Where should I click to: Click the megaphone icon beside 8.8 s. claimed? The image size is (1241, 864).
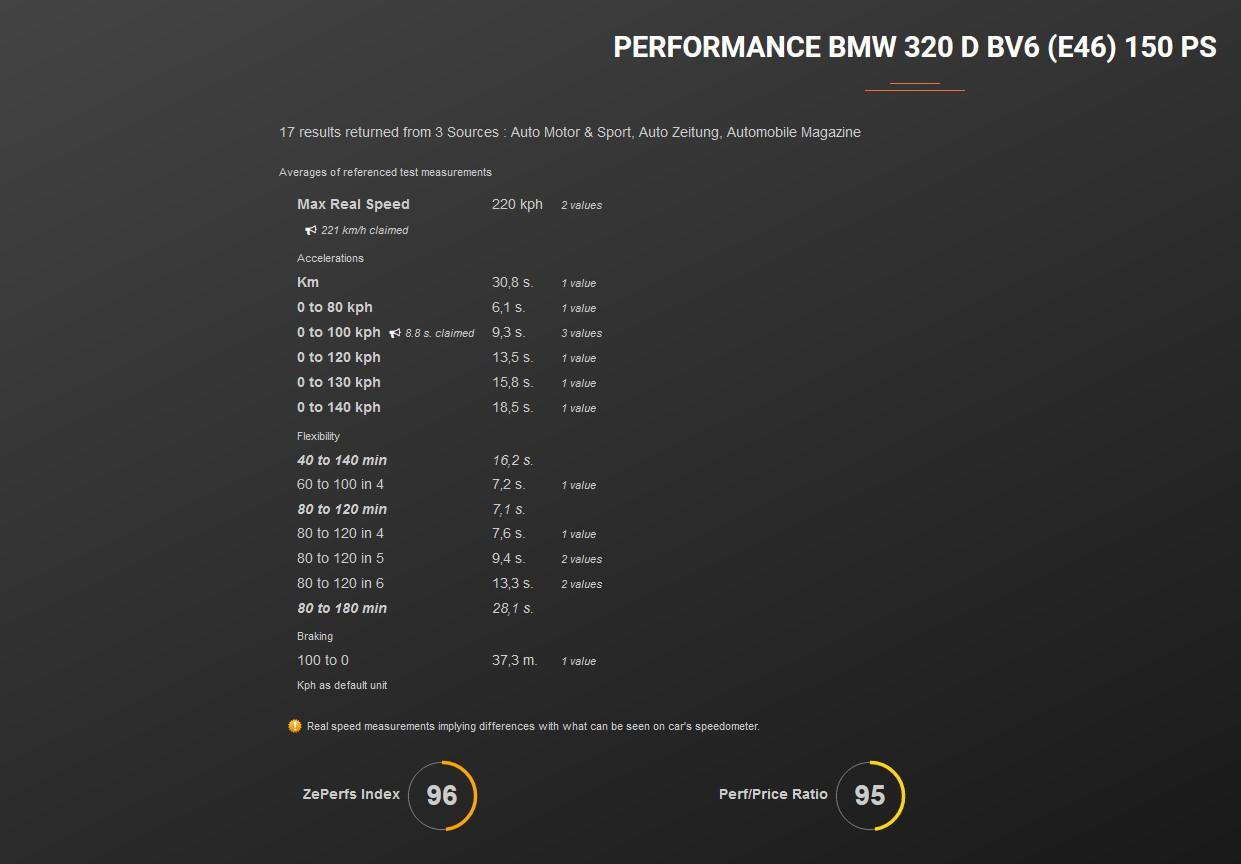pos(395,333)
